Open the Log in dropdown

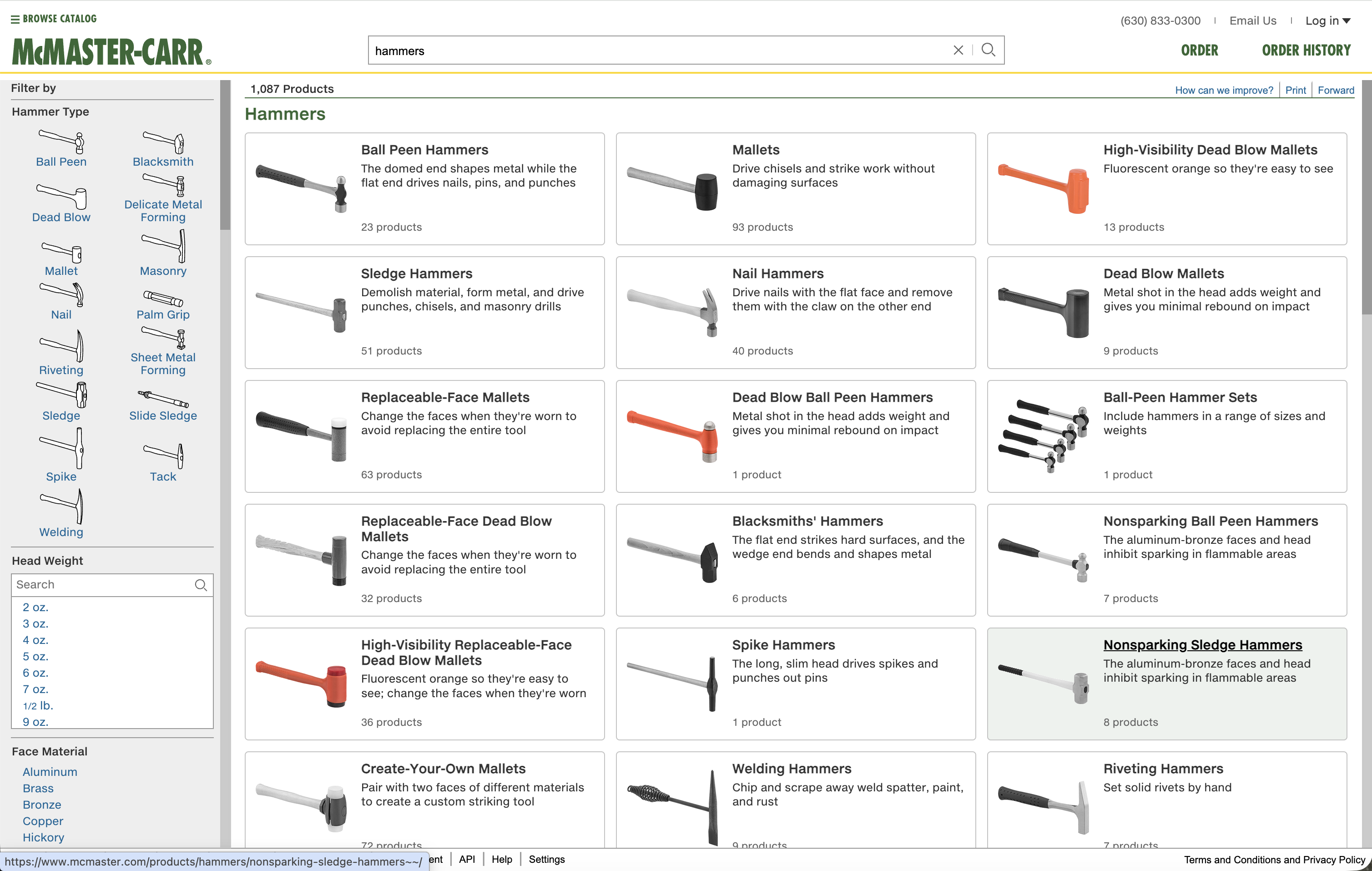coord(1328,20)
